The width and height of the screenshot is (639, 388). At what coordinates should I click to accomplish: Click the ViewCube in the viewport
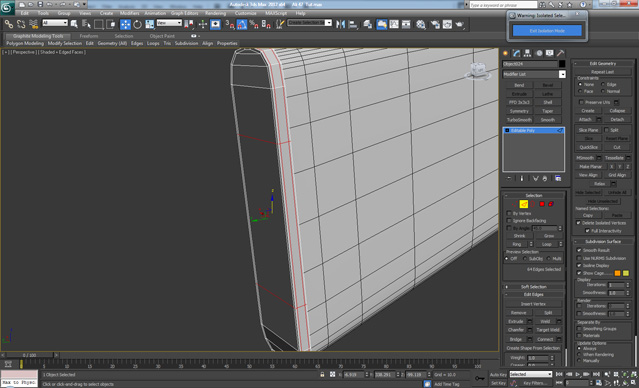(x=477, y=71)
